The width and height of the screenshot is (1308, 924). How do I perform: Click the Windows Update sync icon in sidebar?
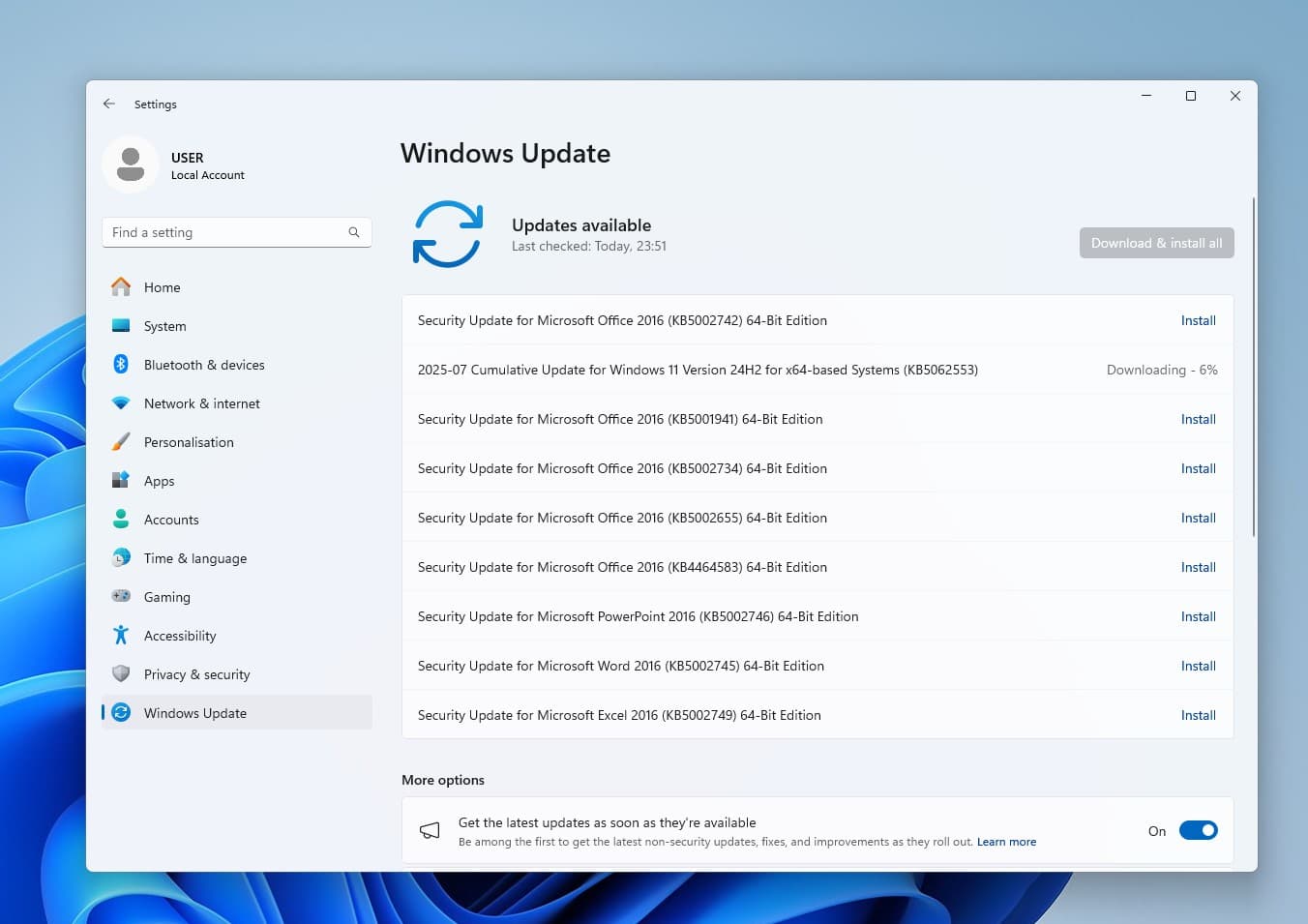coord(121,713)
